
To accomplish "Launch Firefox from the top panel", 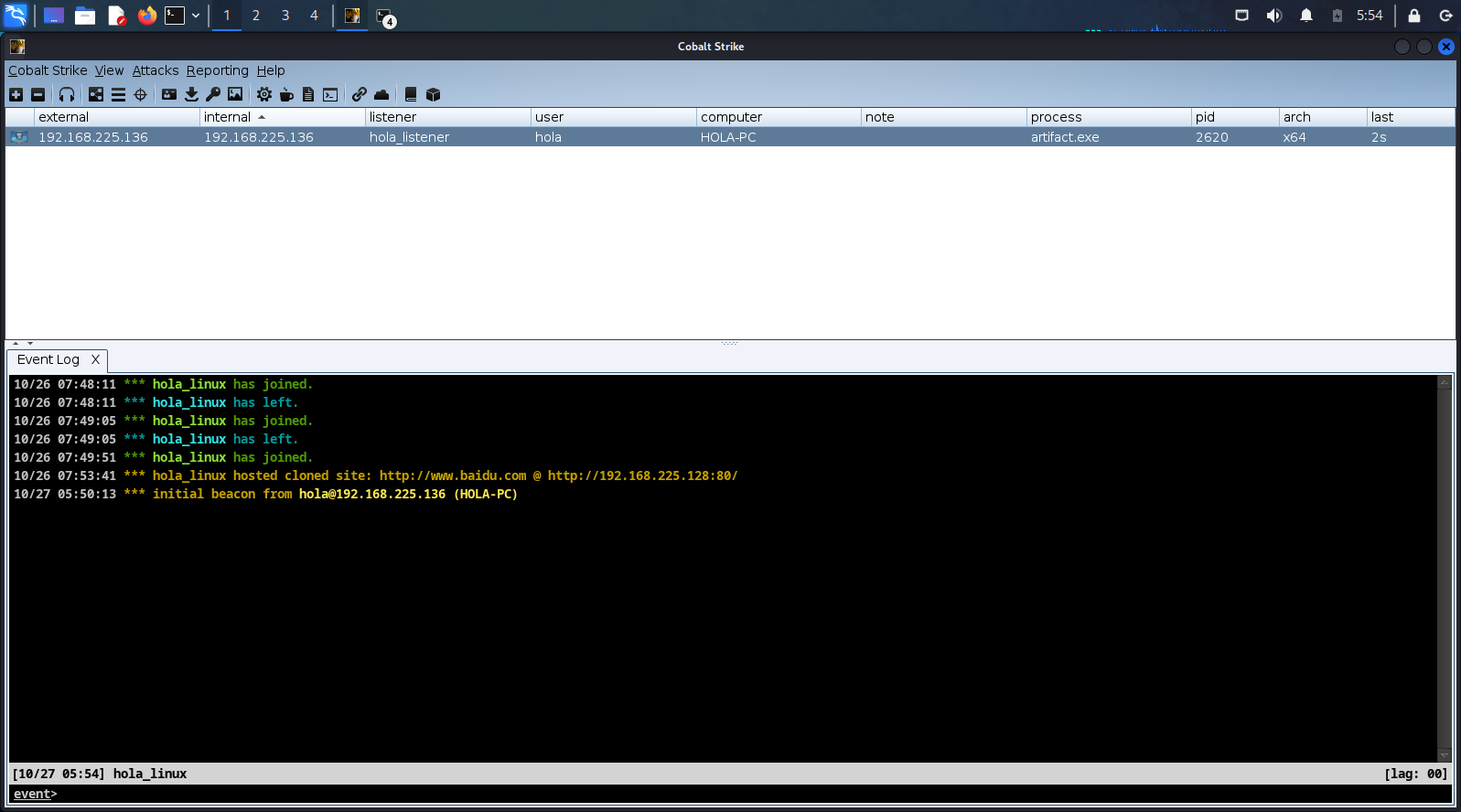I will (x=146, y=16).
